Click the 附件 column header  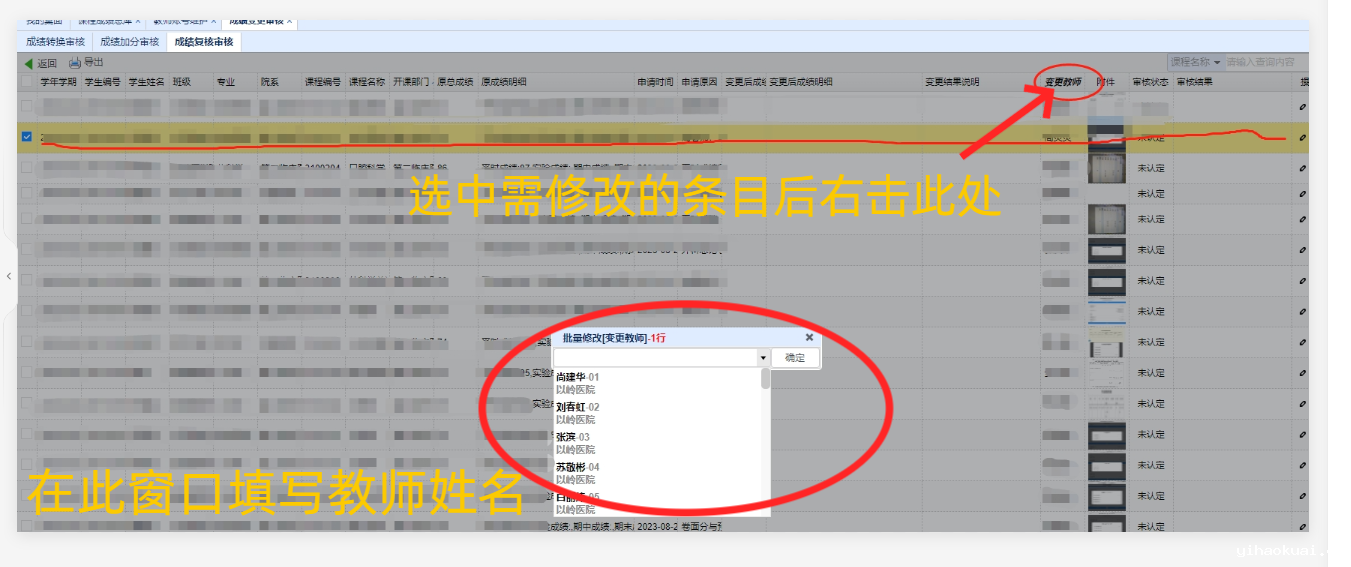[1107, 82]
